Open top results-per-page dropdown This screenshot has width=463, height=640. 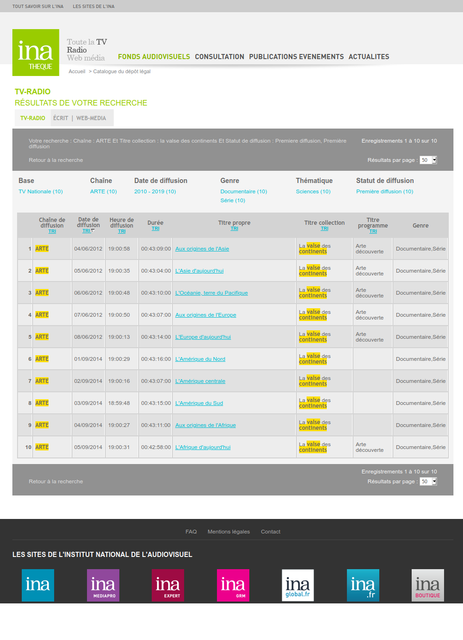pos(428,160)
